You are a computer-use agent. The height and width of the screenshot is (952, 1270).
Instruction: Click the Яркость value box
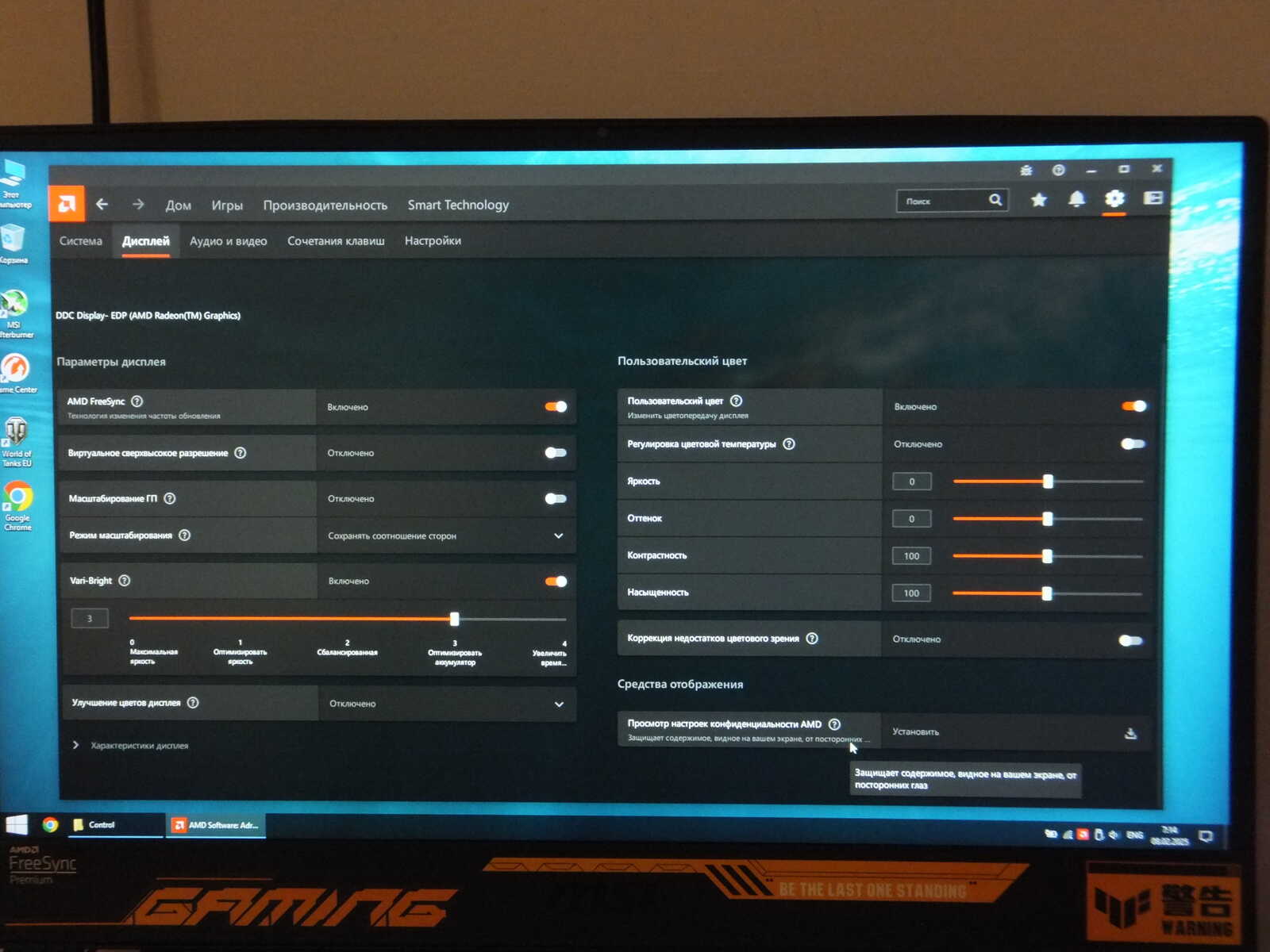912,482
